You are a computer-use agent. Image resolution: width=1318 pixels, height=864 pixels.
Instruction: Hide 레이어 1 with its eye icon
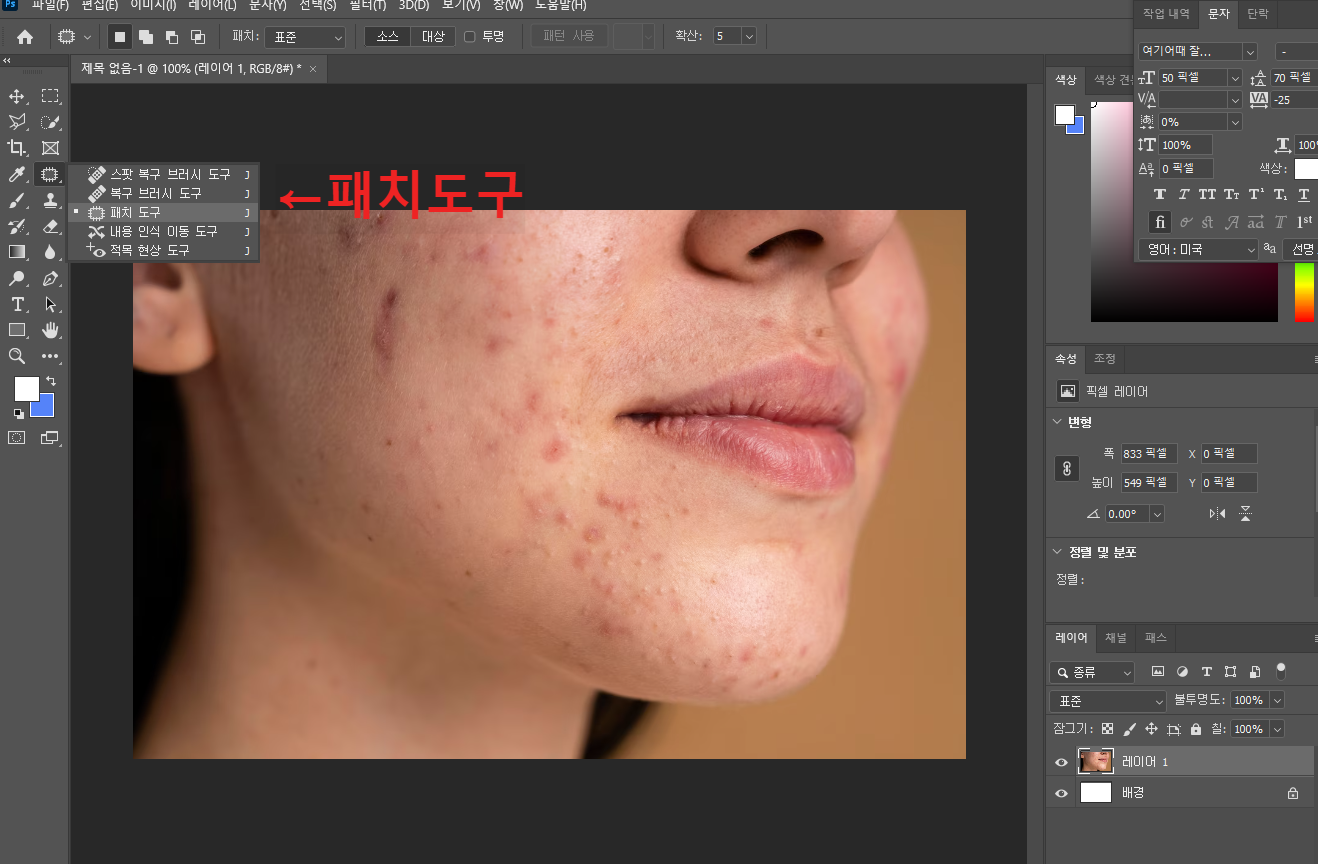(x=1062, y=762)
